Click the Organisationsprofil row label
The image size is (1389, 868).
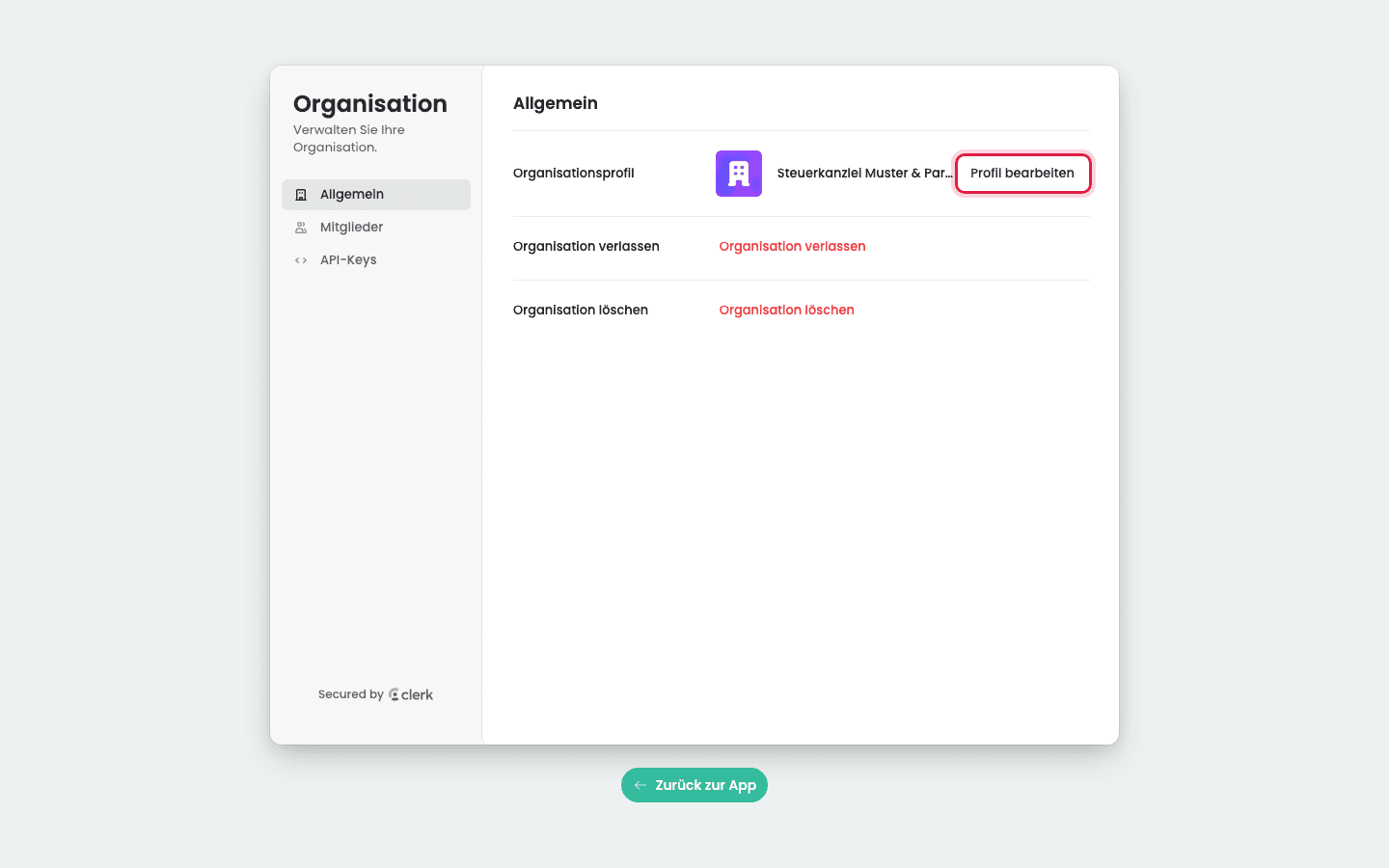(574, 174)
